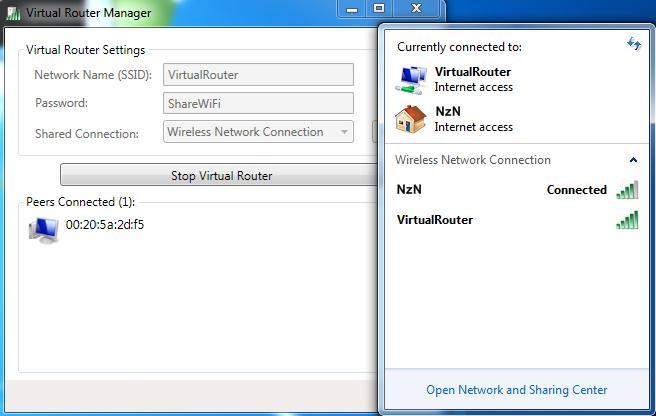Click the connected peer computer icon
Screen dimensions: 656x416
[44, 231]
